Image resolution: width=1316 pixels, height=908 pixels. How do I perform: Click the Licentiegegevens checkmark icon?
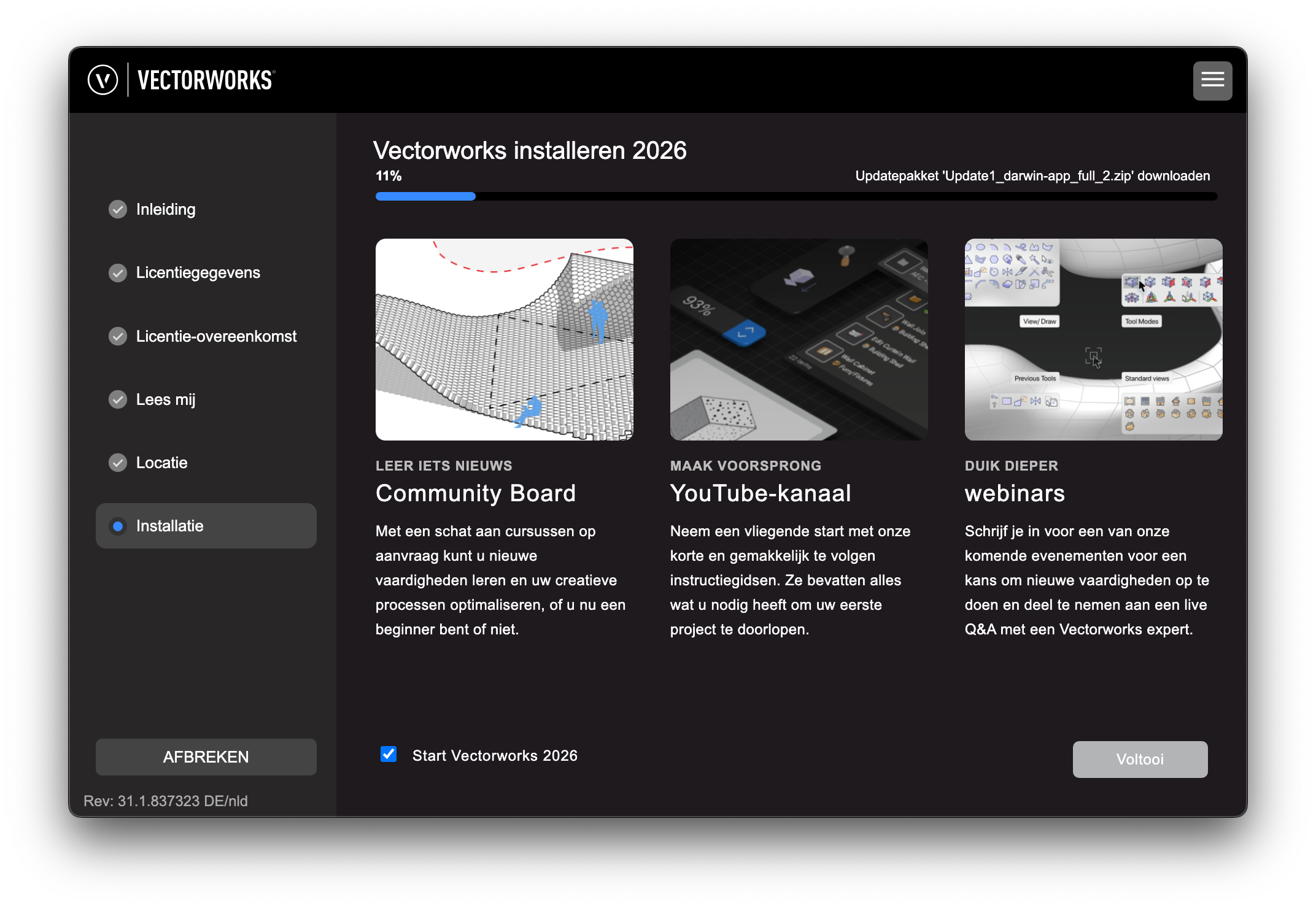click(x=118, y=272)
